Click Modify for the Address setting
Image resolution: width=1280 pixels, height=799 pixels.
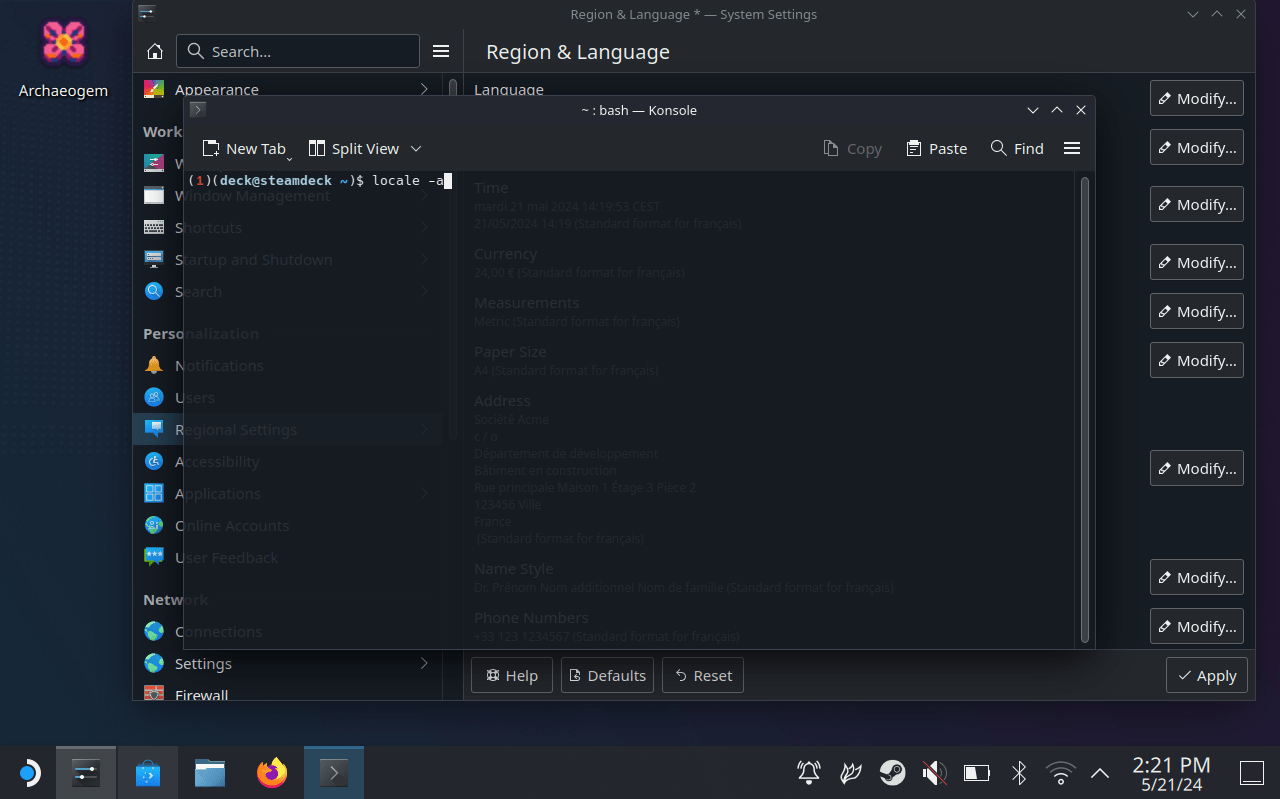(x=1197, y=468)
